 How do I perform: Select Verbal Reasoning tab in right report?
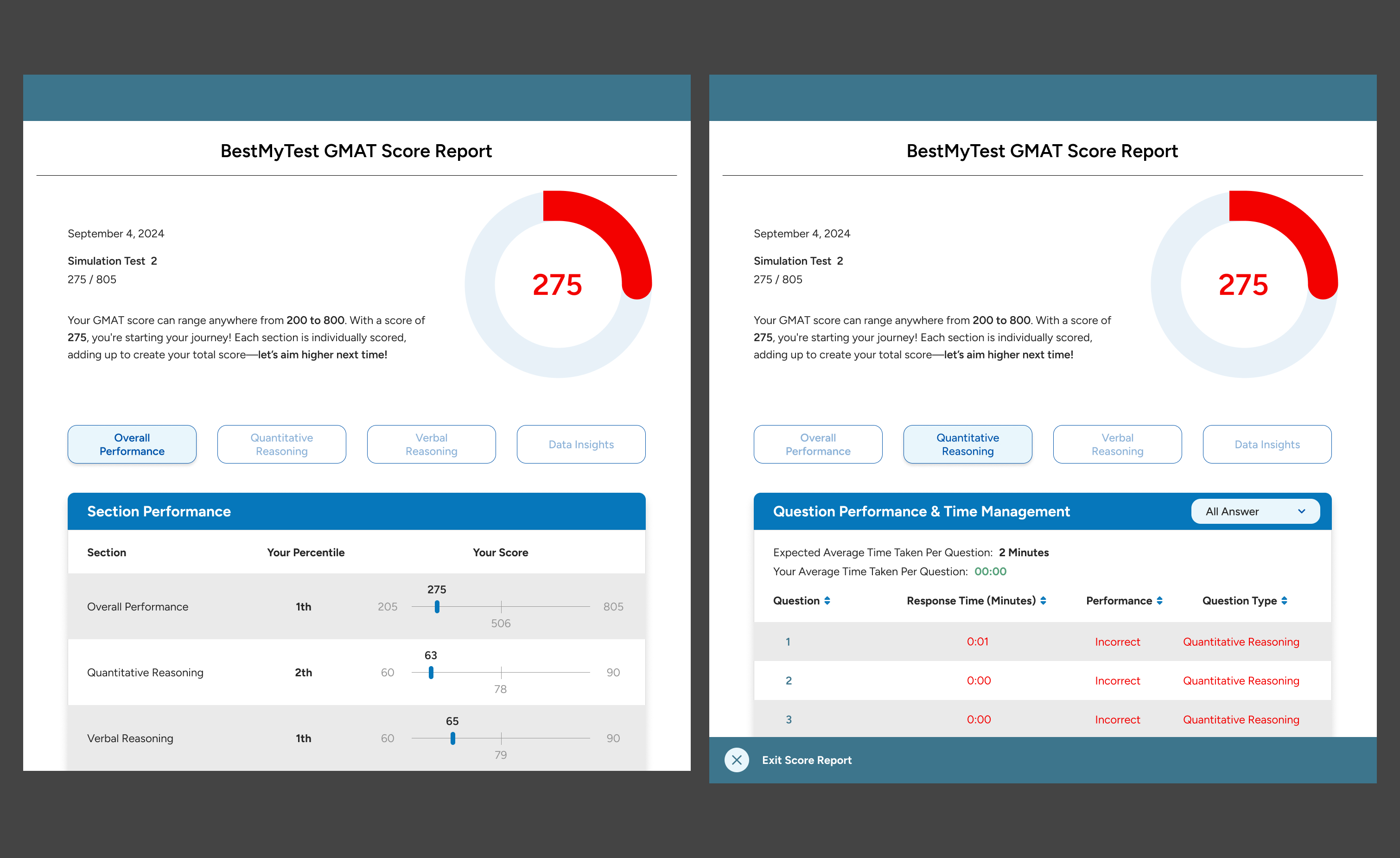click(x=1118, y=445)
